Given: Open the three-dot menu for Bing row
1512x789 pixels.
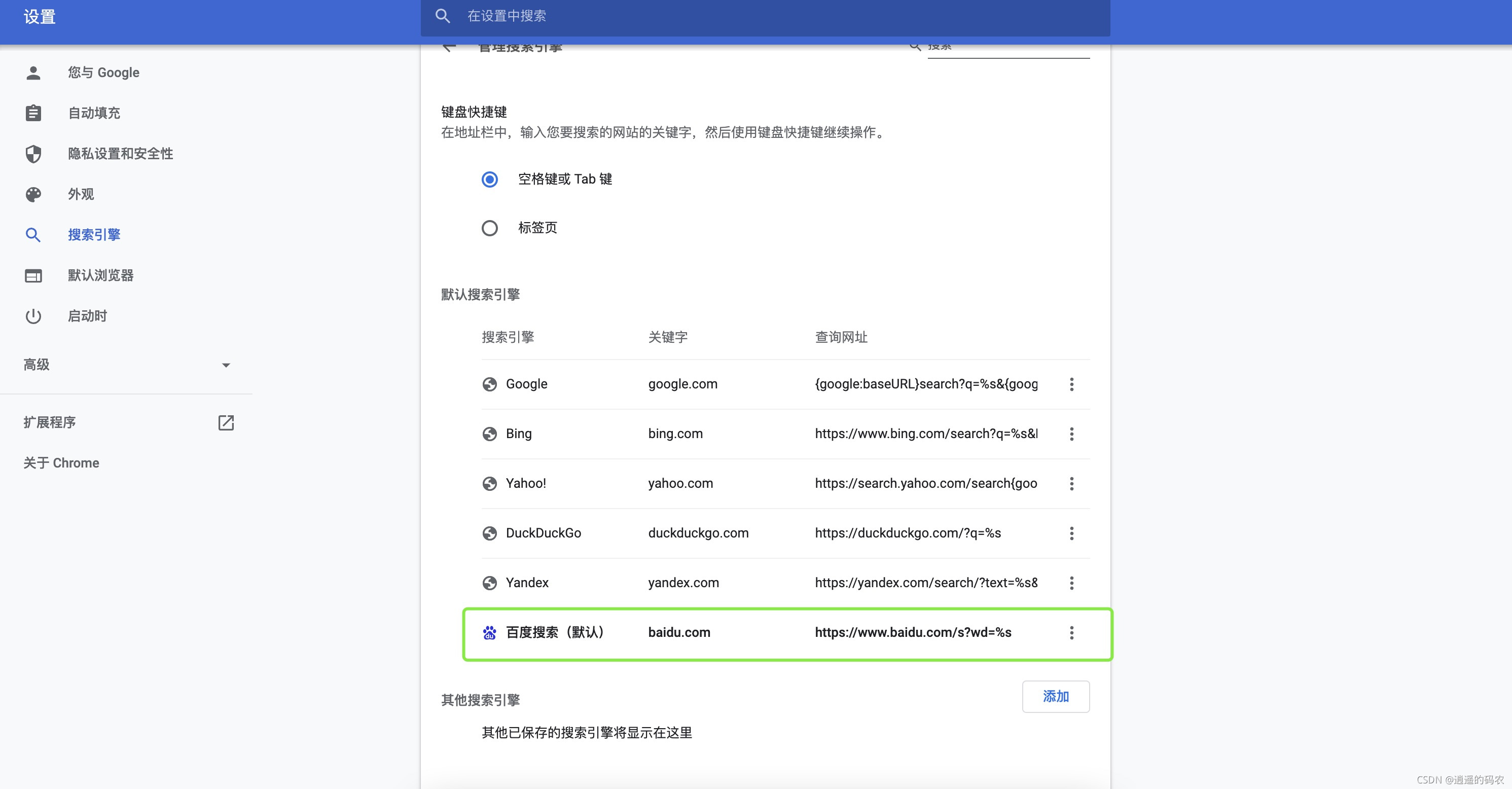Looking at the screenshot, I should (1071, 434).
